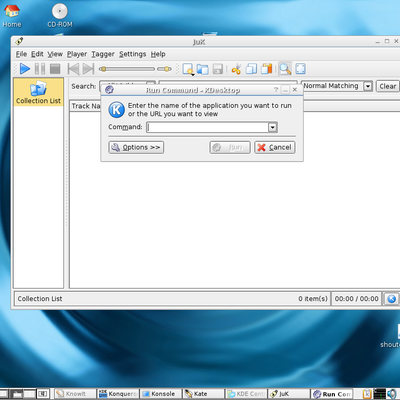Open the Edit menu in JuK
The height and width of the screenshot is (400, 400).
coord(37,54)
